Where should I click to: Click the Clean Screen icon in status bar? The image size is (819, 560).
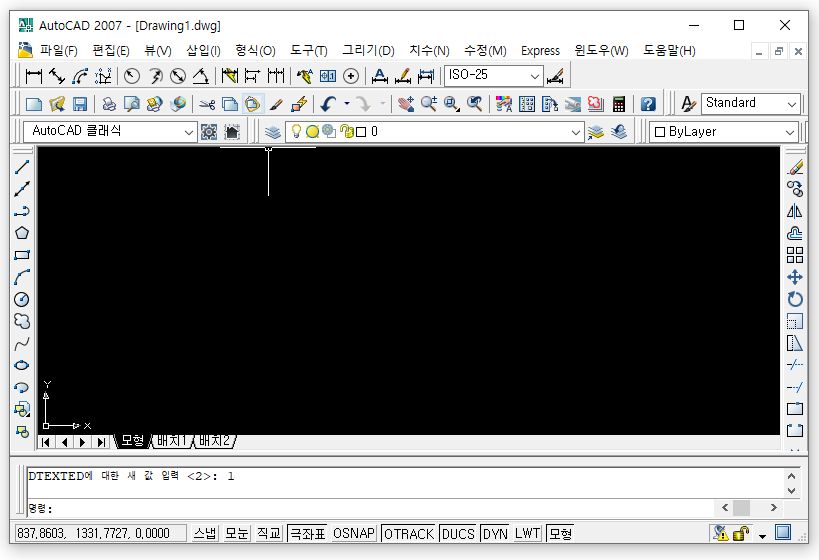pyautogui.click(x=782, y=532)
